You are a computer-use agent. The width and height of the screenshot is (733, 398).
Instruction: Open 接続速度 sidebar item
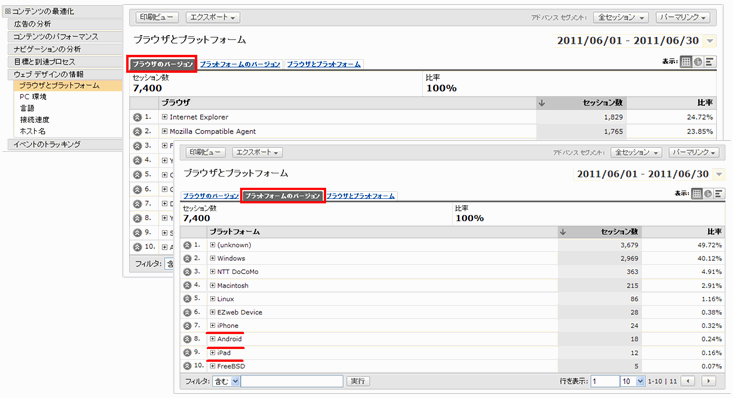35,120
